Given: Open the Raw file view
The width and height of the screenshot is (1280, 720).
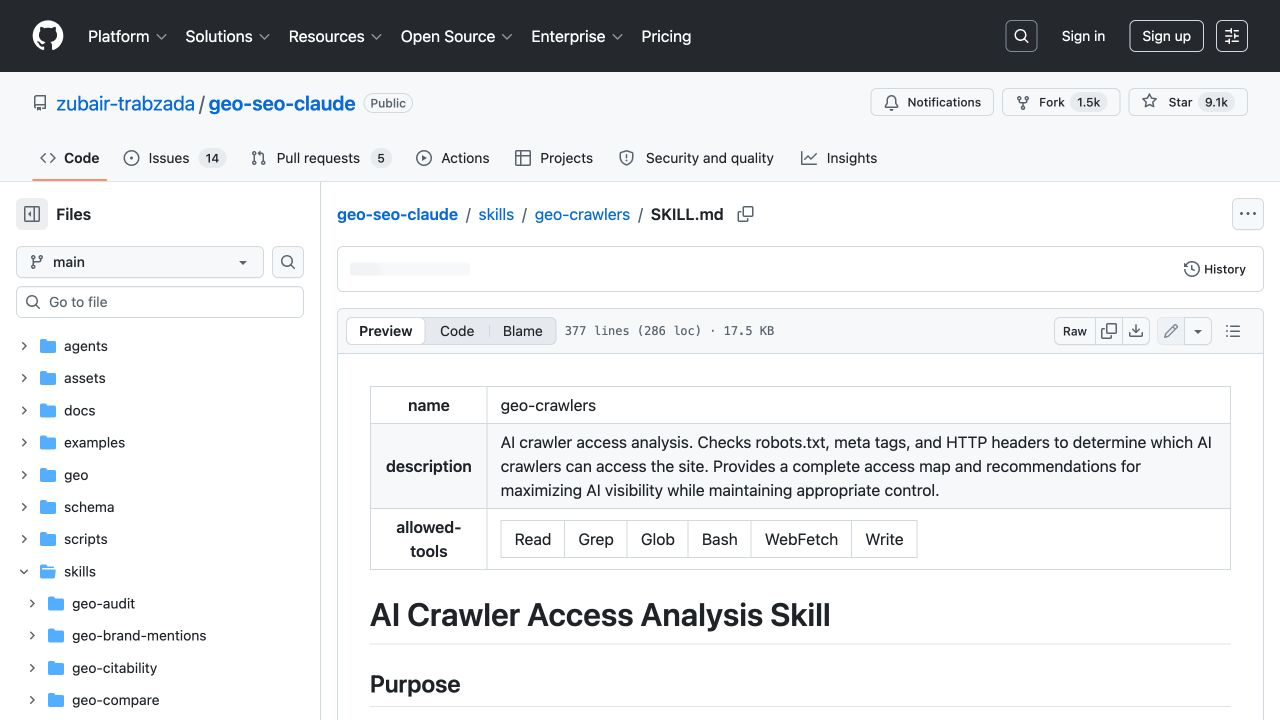Looking at the screenshot, I should [1075, 331].
